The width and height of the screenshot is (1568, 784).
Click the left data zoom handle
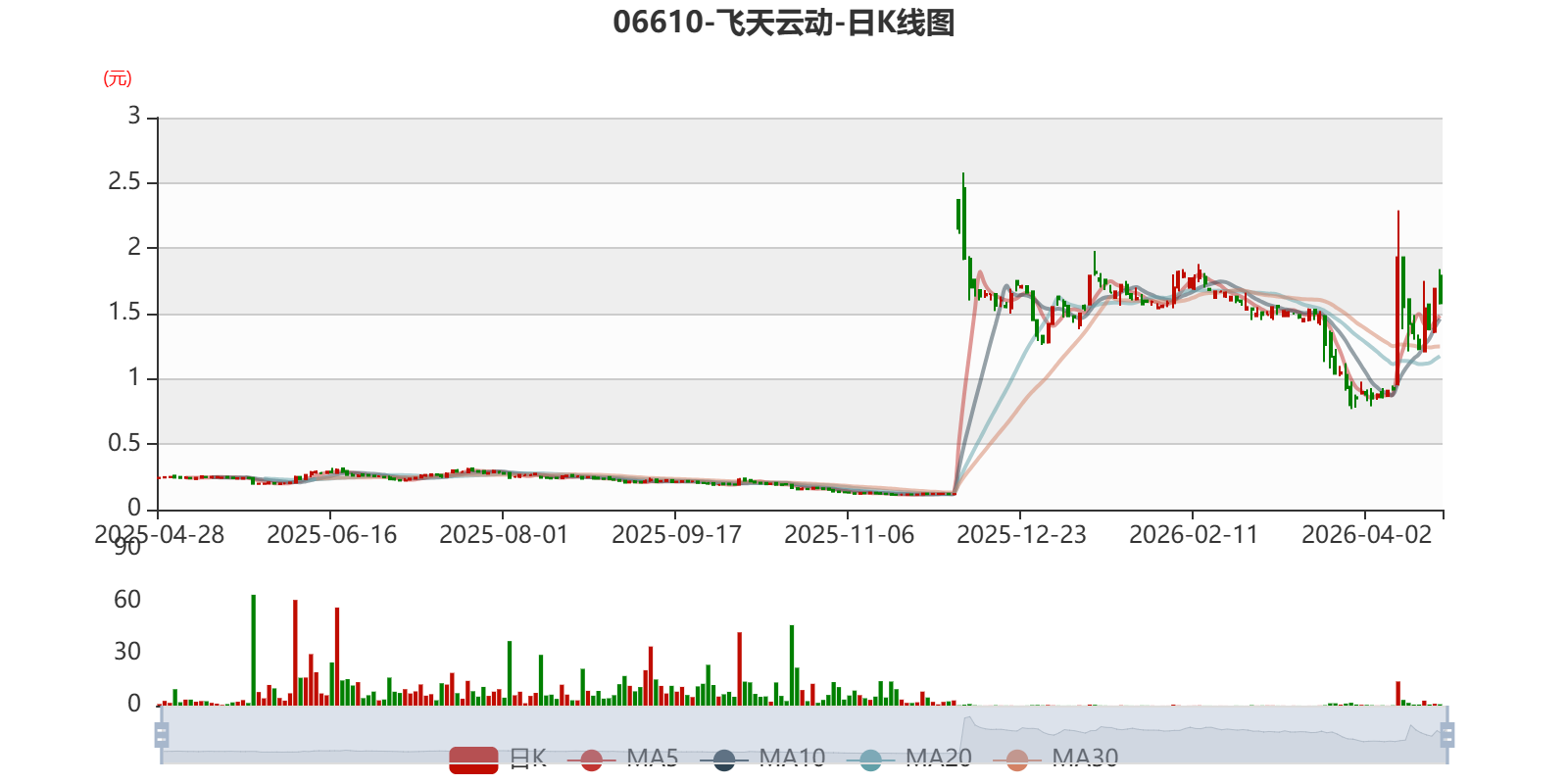[162, 734]
